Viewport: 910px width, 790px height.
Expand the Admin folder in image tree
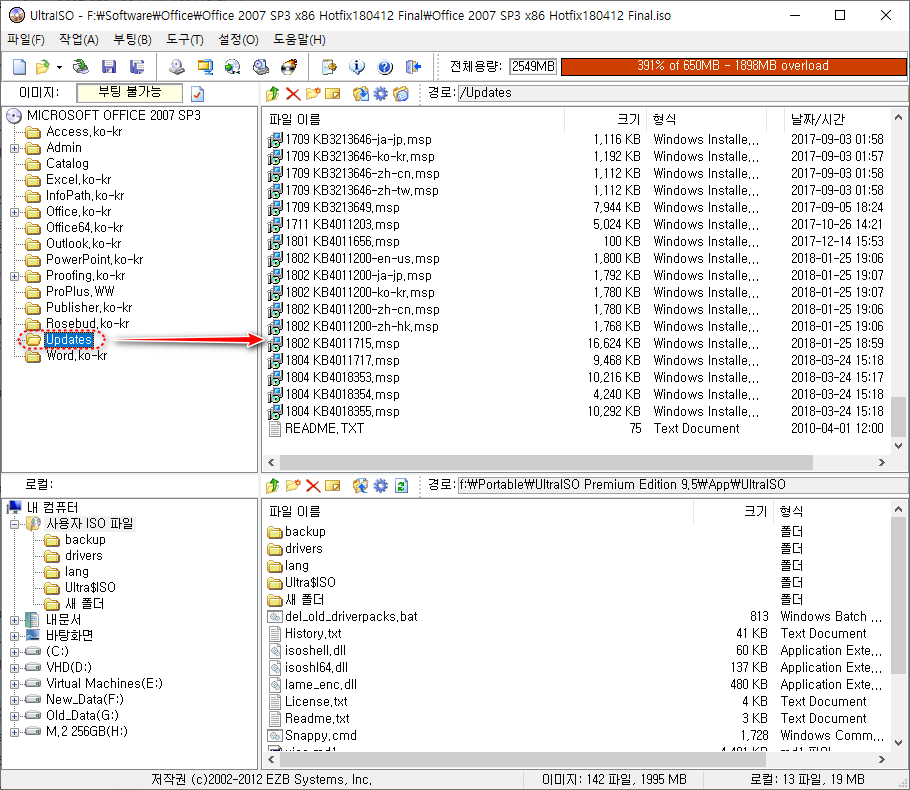[x=15, y=149]
